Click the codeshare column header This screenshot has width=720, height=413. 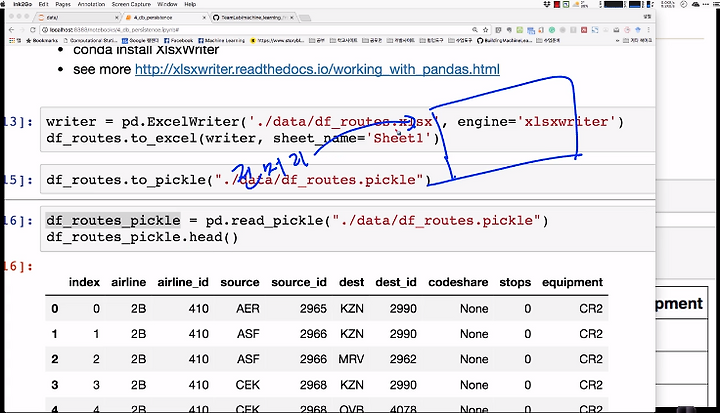[x=458, y=282]
